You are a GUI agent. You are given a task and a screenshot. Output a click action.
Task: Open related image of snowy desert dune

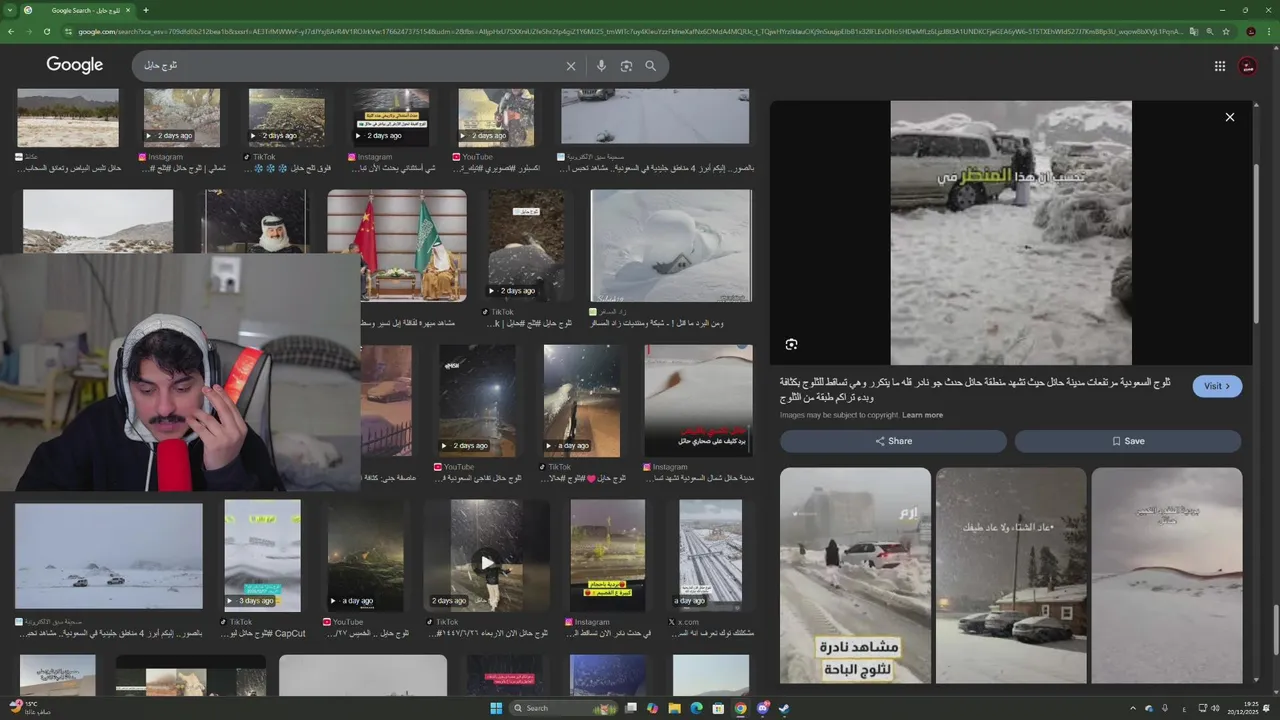coord(1167,576)
